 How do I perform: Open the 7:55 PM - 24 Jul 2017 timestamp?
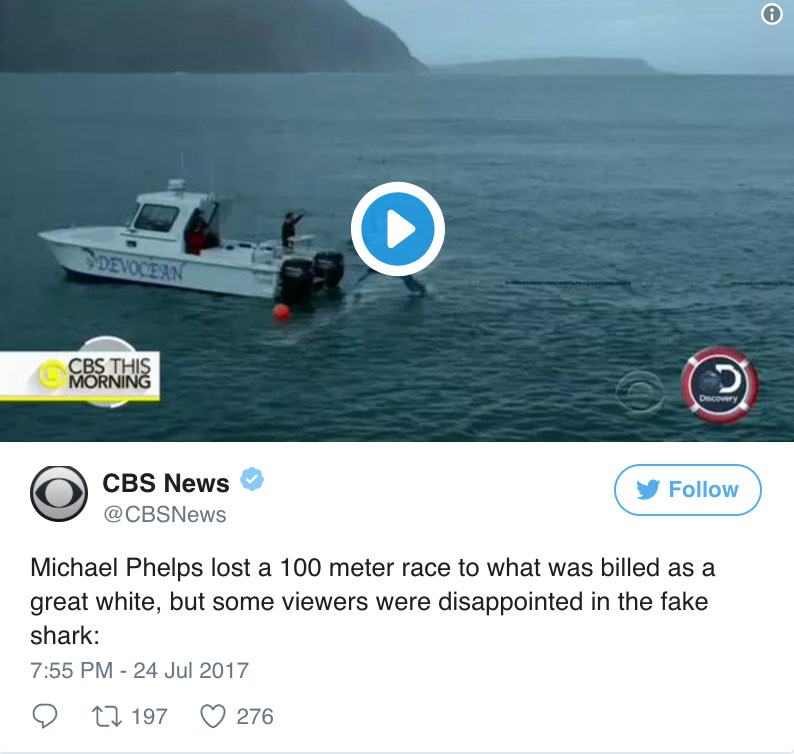tap(139, 670)
